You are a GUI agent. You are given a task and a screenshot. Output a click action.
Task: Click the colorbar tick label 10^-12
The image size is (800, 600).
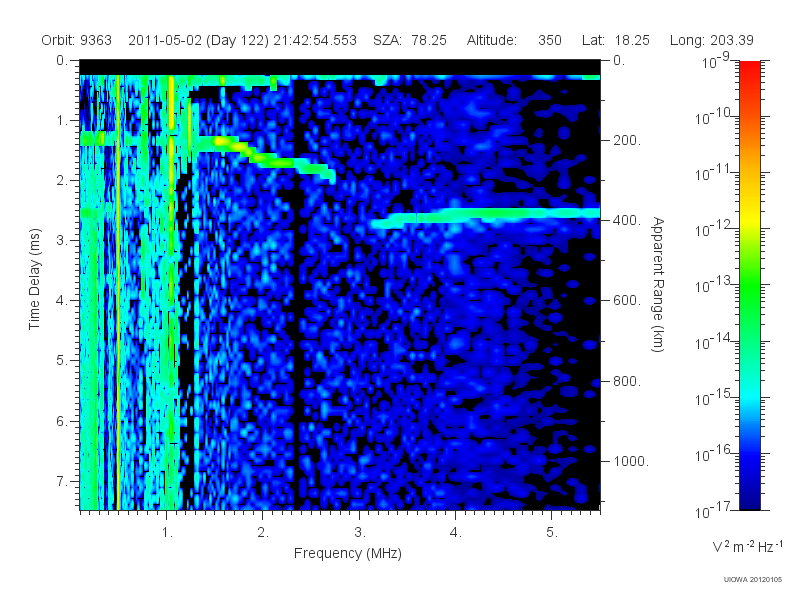point(713,230)
